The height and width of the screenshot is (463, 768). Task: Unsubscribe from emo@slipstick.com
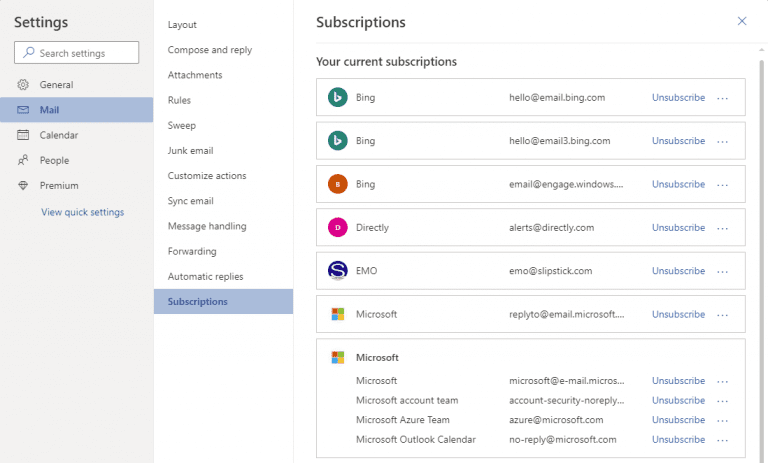tap(678, 271)
